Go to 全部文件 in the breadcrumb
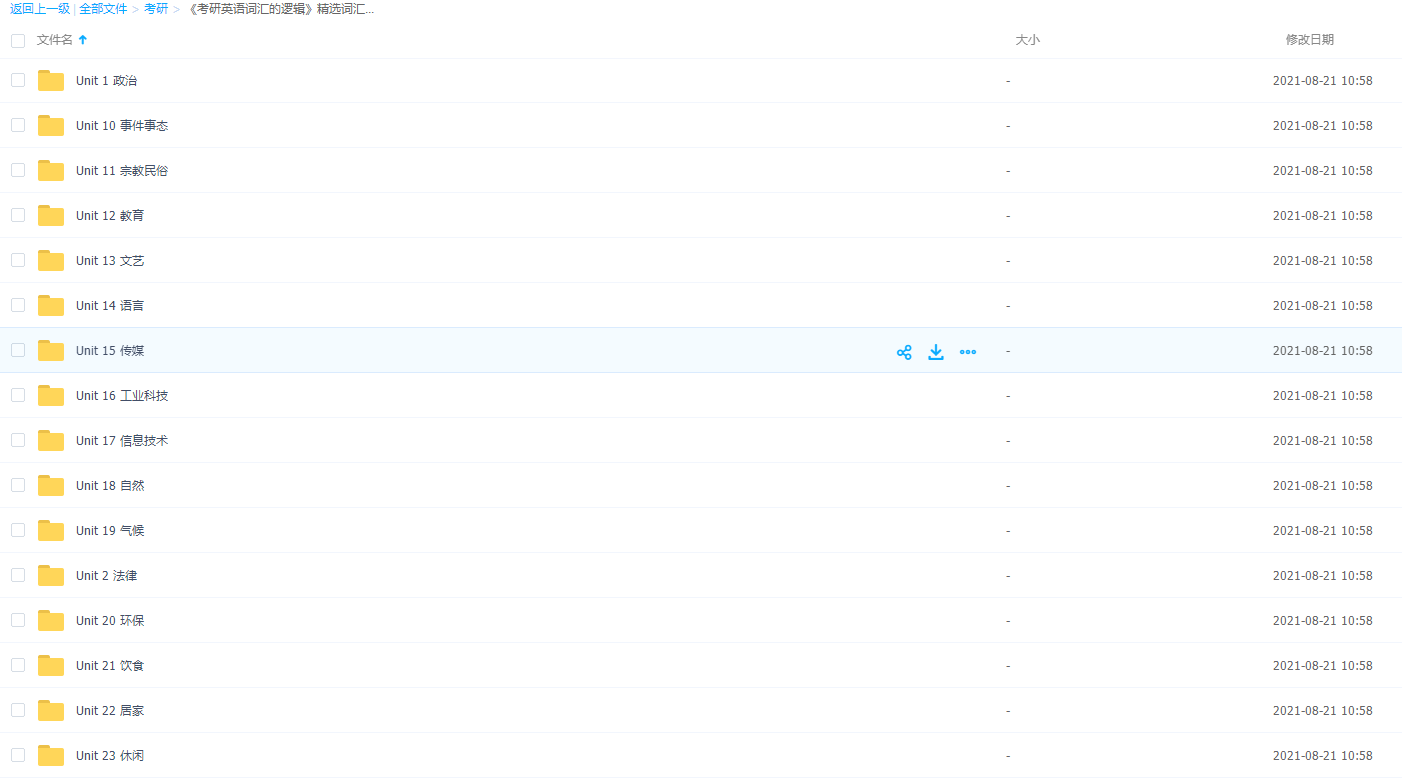The width and height of the screenshot is (1402, 778). point(104,9)
